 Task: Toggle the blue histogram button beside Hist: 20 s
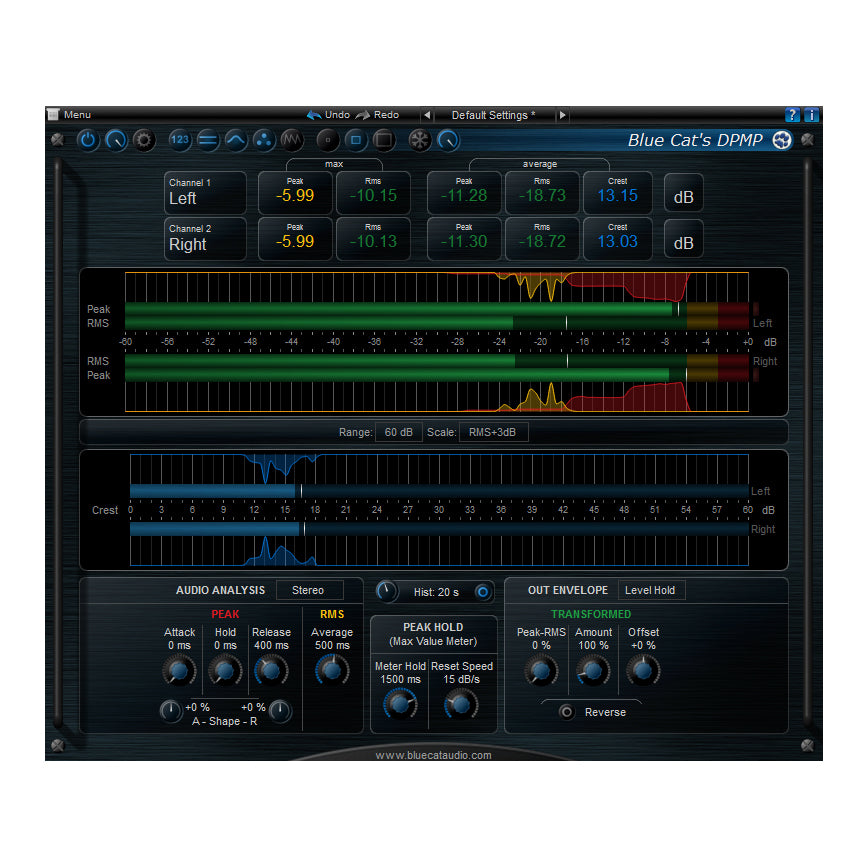(484, 592)
